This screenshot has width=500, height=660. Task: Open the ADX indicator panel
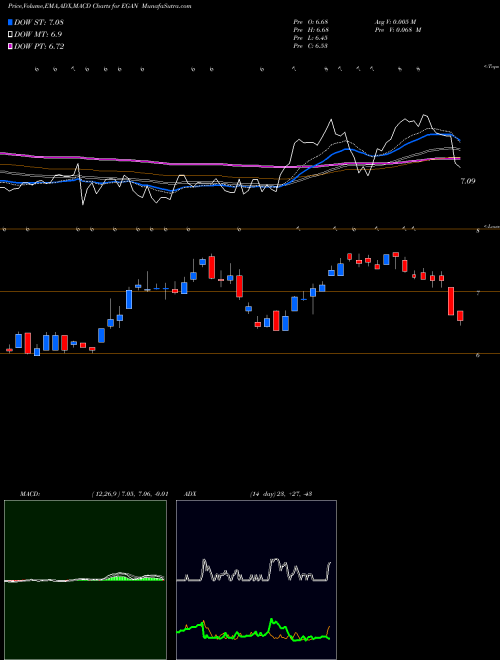[256, 580]
